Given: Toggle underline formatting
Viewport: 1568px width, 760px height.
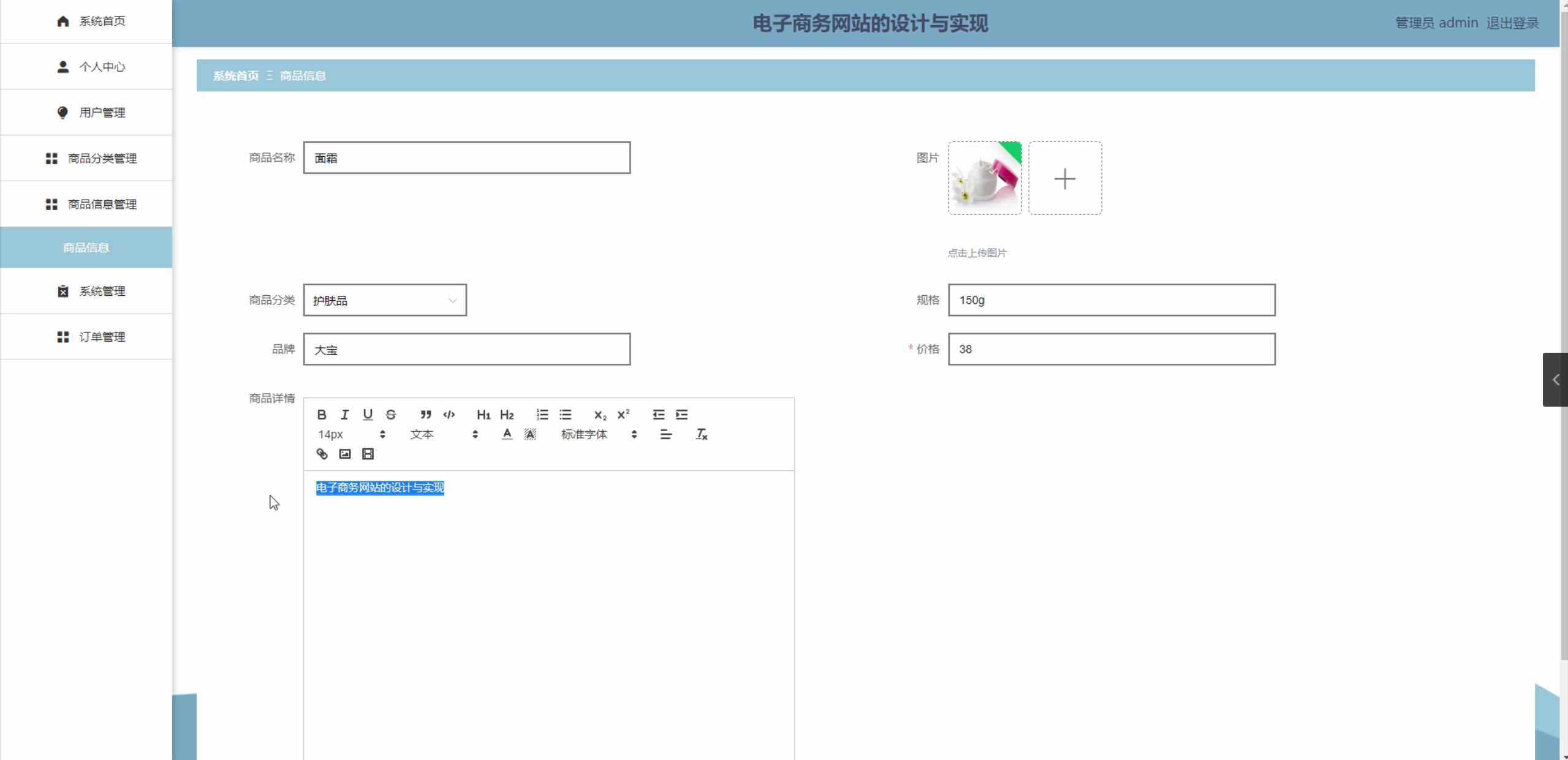Looking at the screenshot, I should (x=367, y=415).
